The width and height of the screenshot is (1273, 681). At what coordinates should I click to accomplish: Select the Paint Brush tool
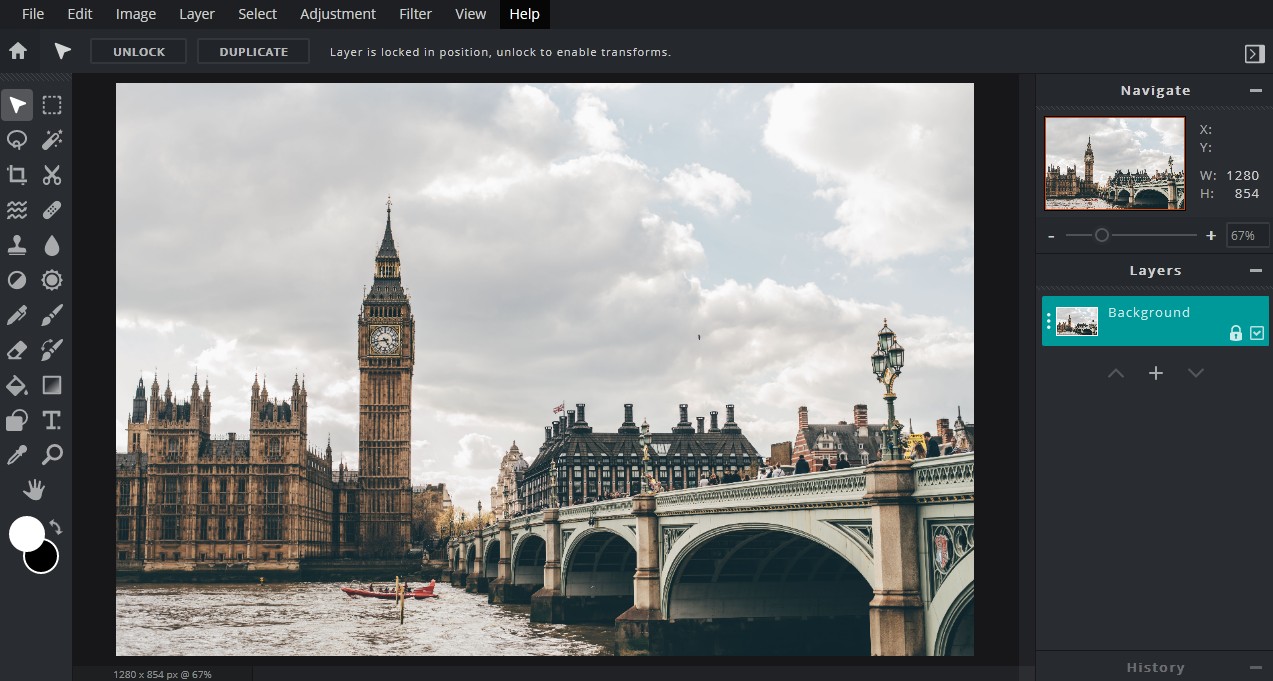tap(52, 315)
